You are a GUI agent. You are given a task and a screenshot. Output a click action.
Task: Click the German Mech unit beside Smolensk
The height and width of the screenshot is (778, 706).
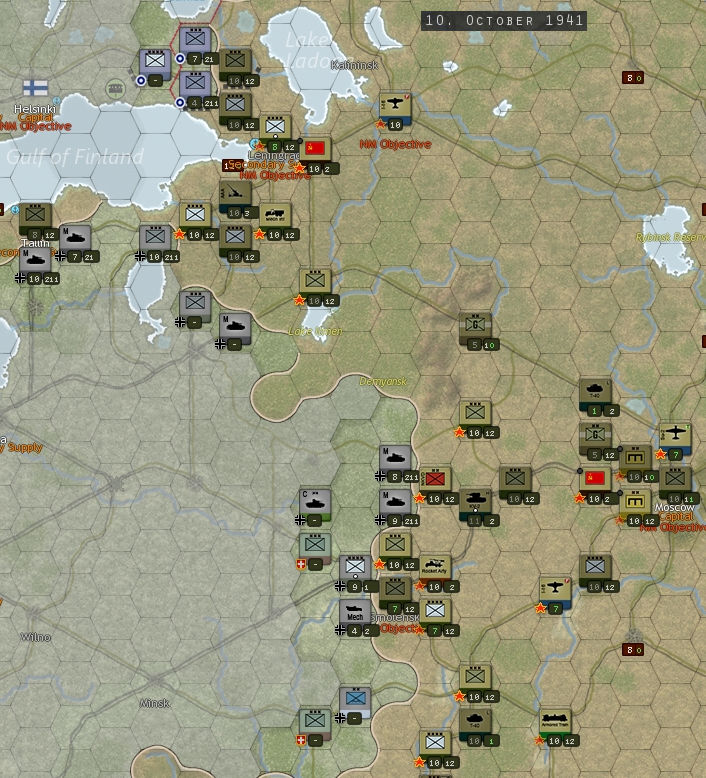click(355, 611)
